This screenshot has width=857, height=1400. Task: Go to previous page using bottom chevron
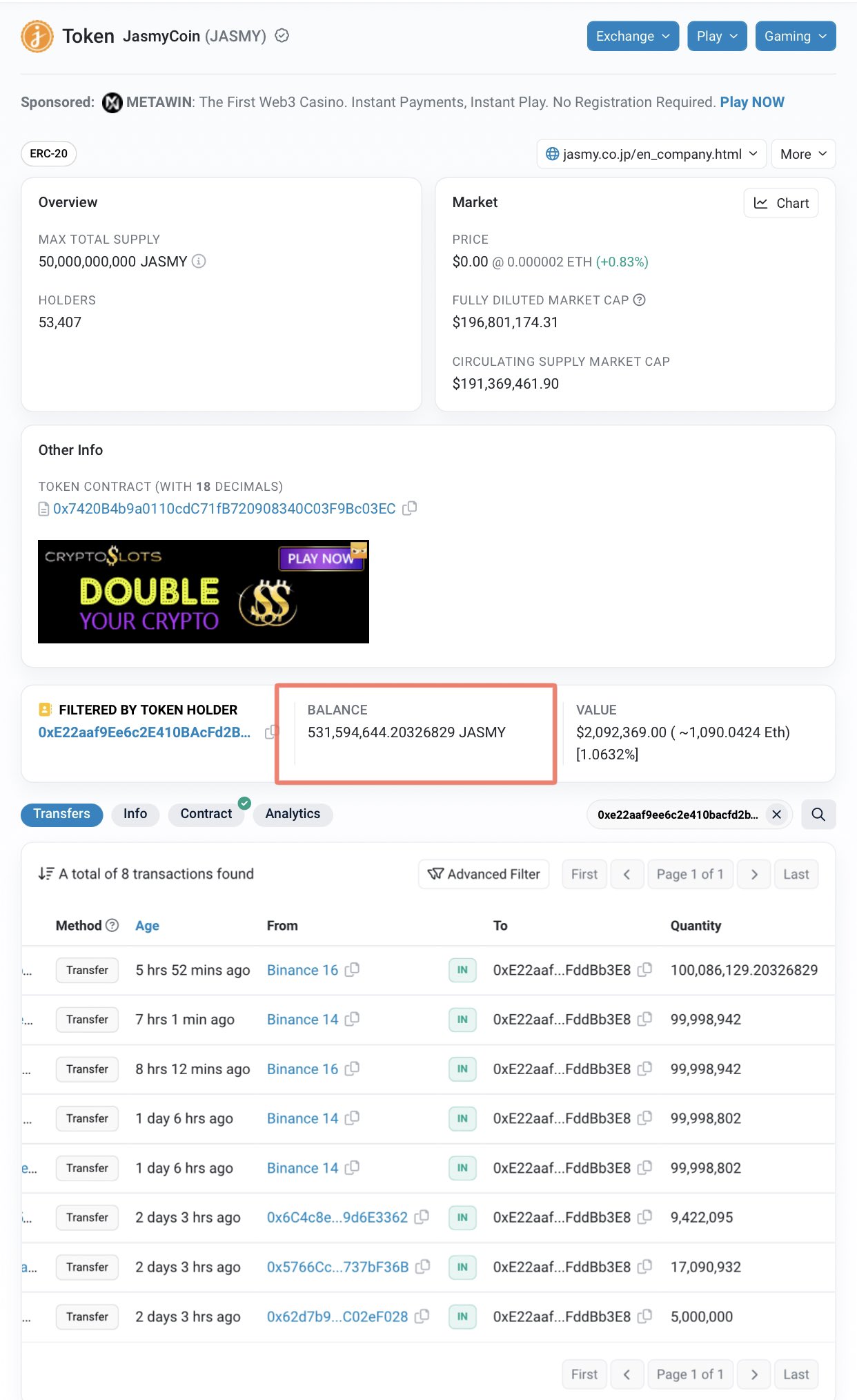click(627, 1374)
